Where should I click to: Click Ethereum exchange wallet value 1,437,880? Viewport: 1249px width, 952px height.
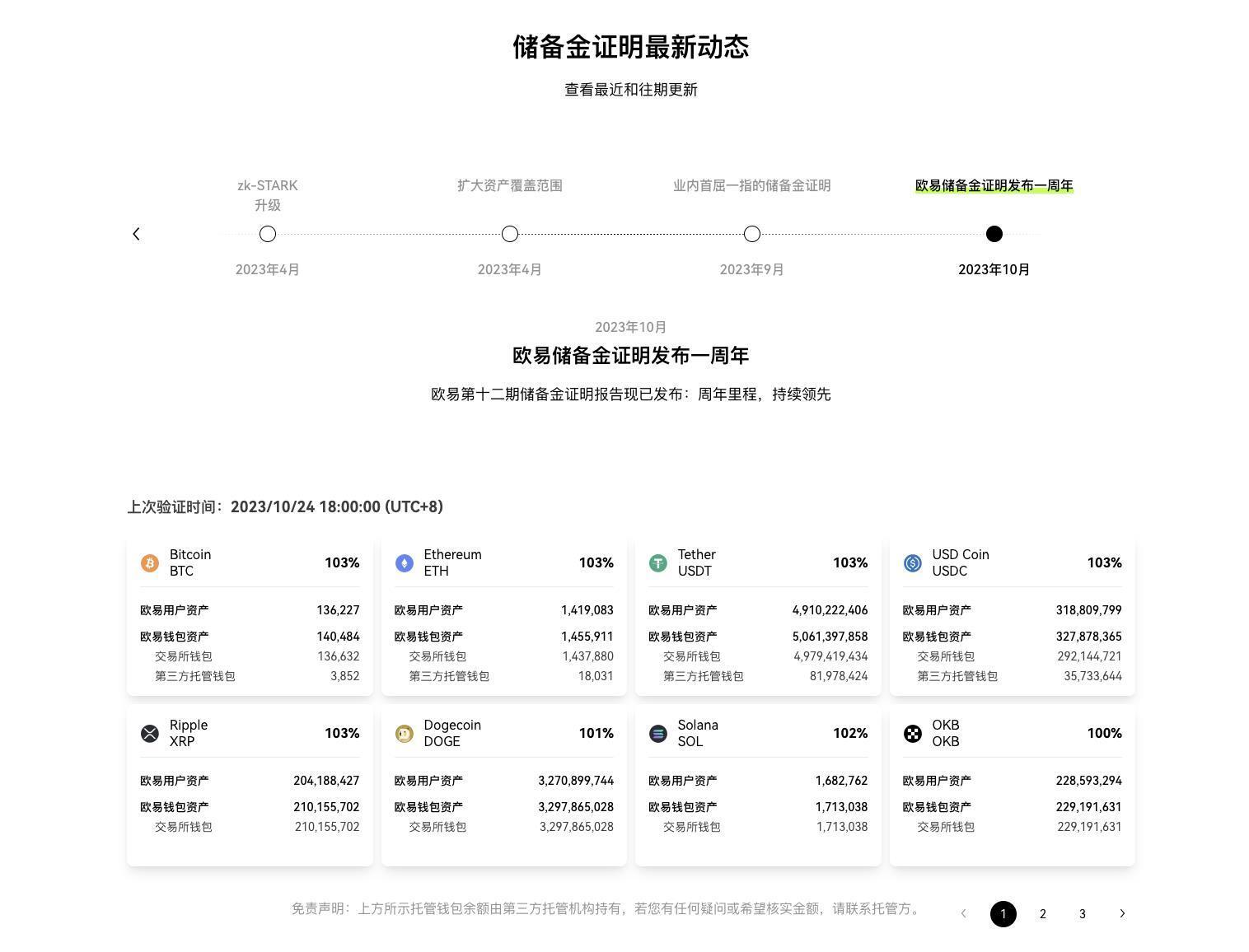tap(588, 657)
